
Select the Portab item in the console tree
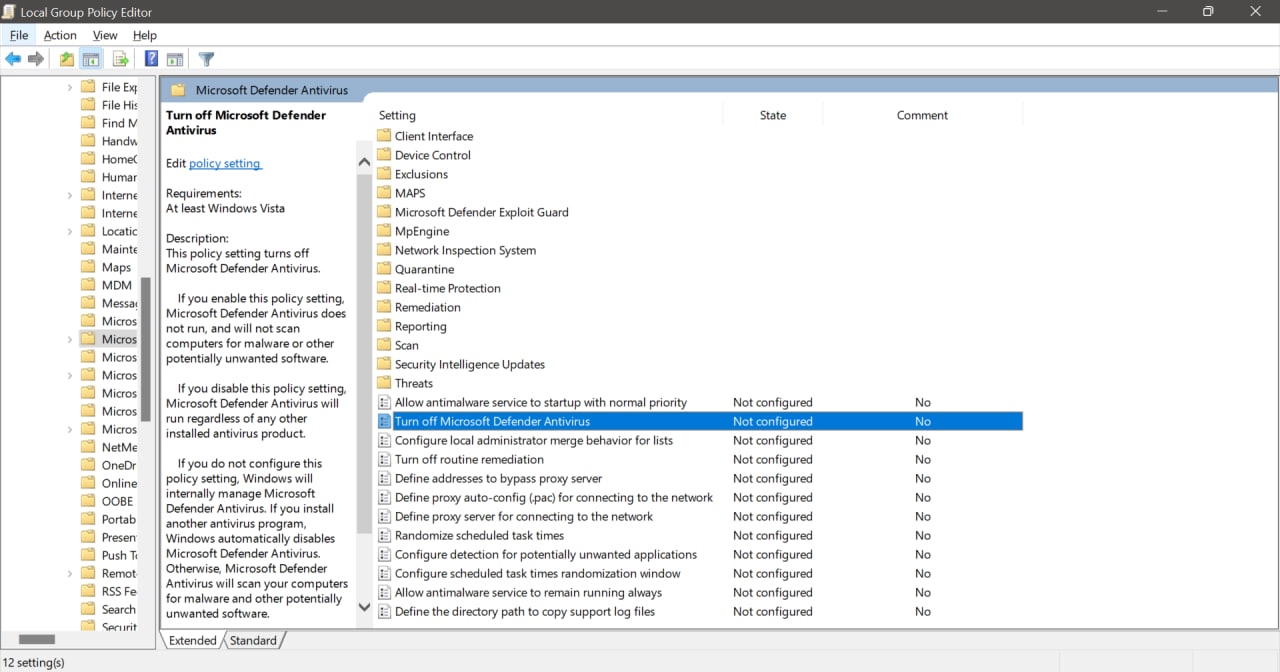[118, 519]
